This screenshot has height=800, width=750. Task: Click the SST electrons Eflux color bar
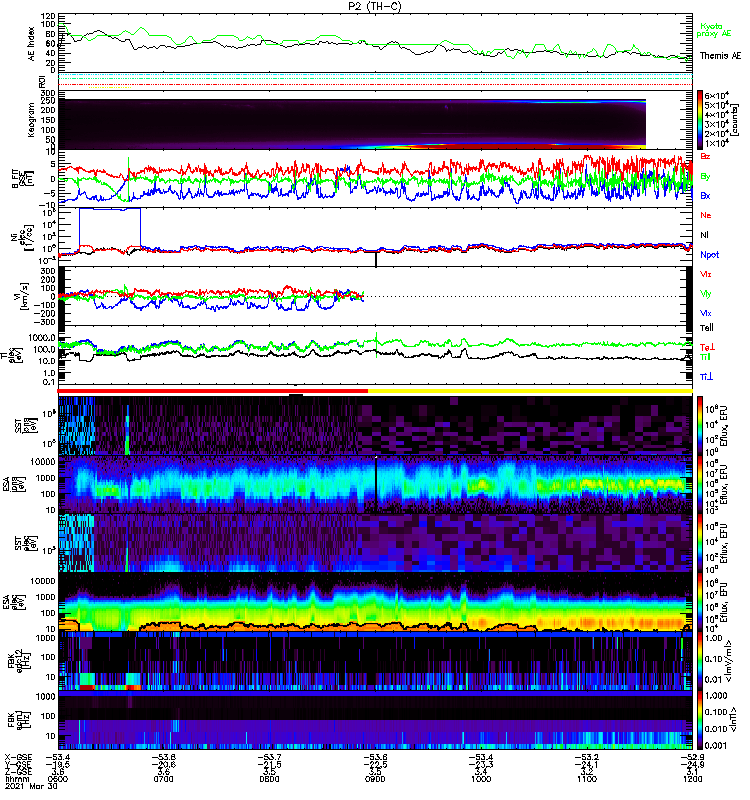[x=700, y=543]
